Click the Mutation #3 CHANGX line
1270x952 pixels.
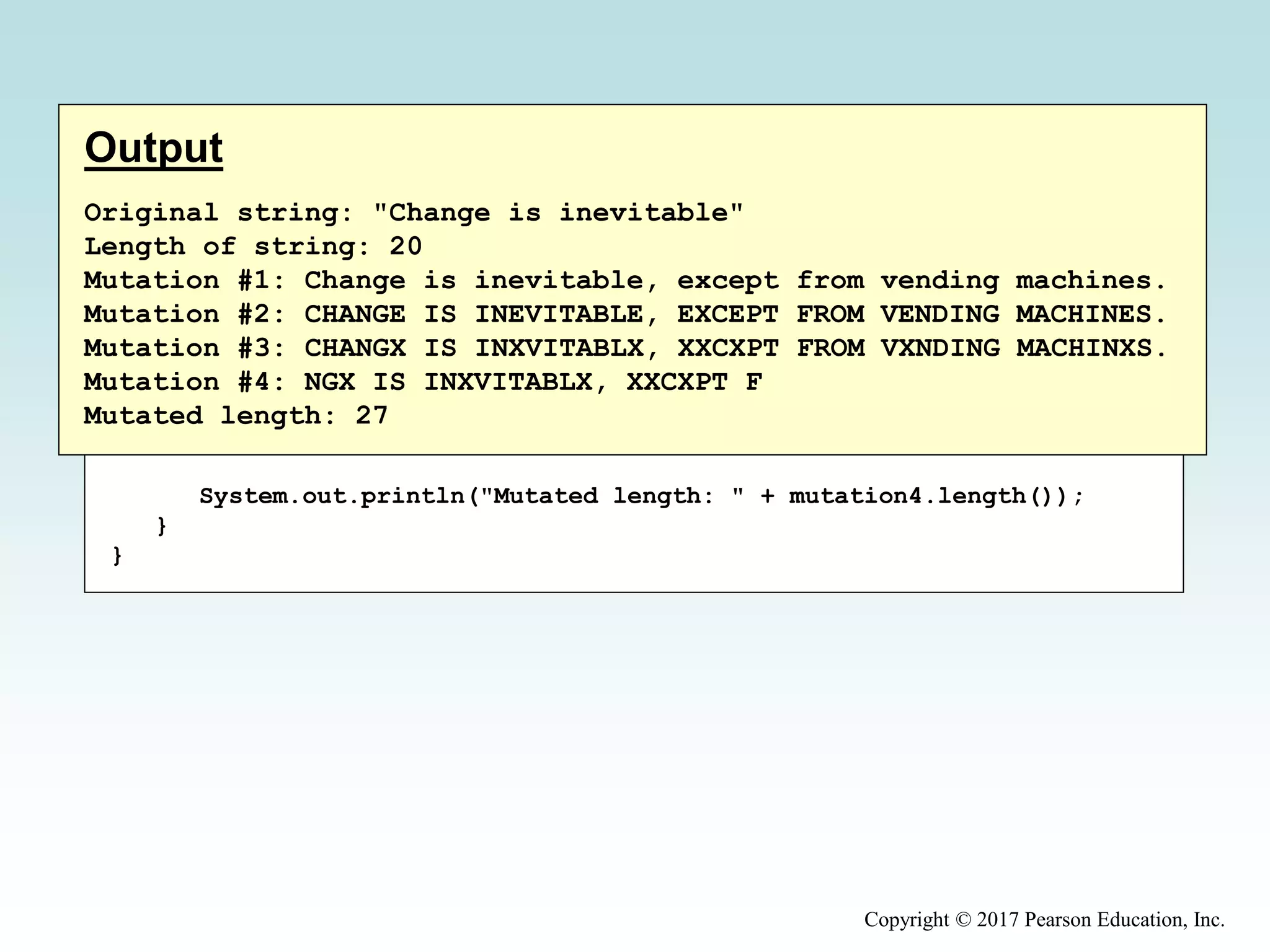coord(625,348)
